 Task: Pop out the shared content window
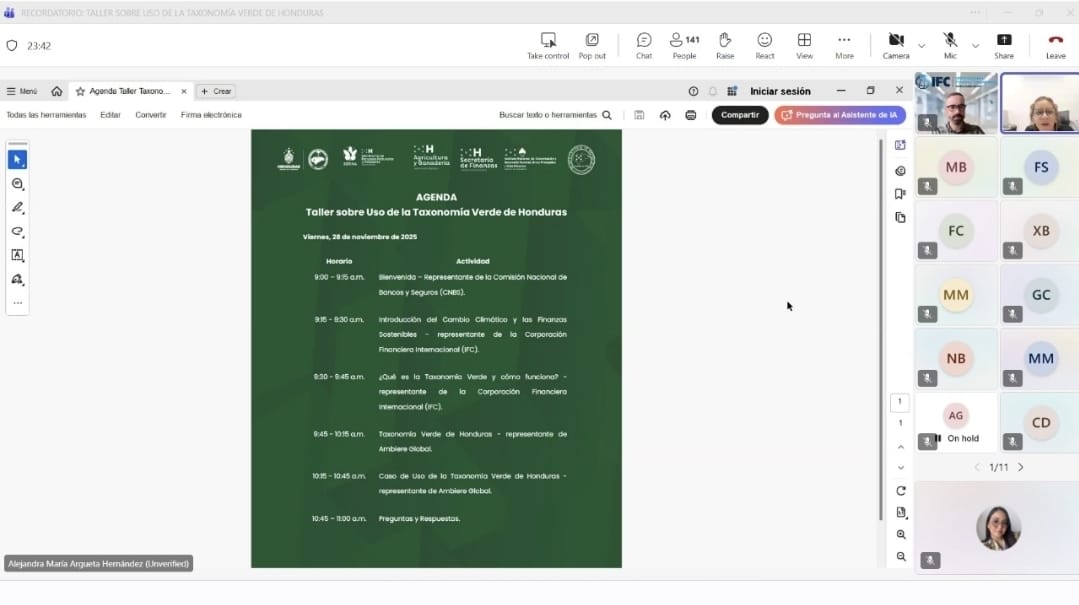(x=592, y=44)
